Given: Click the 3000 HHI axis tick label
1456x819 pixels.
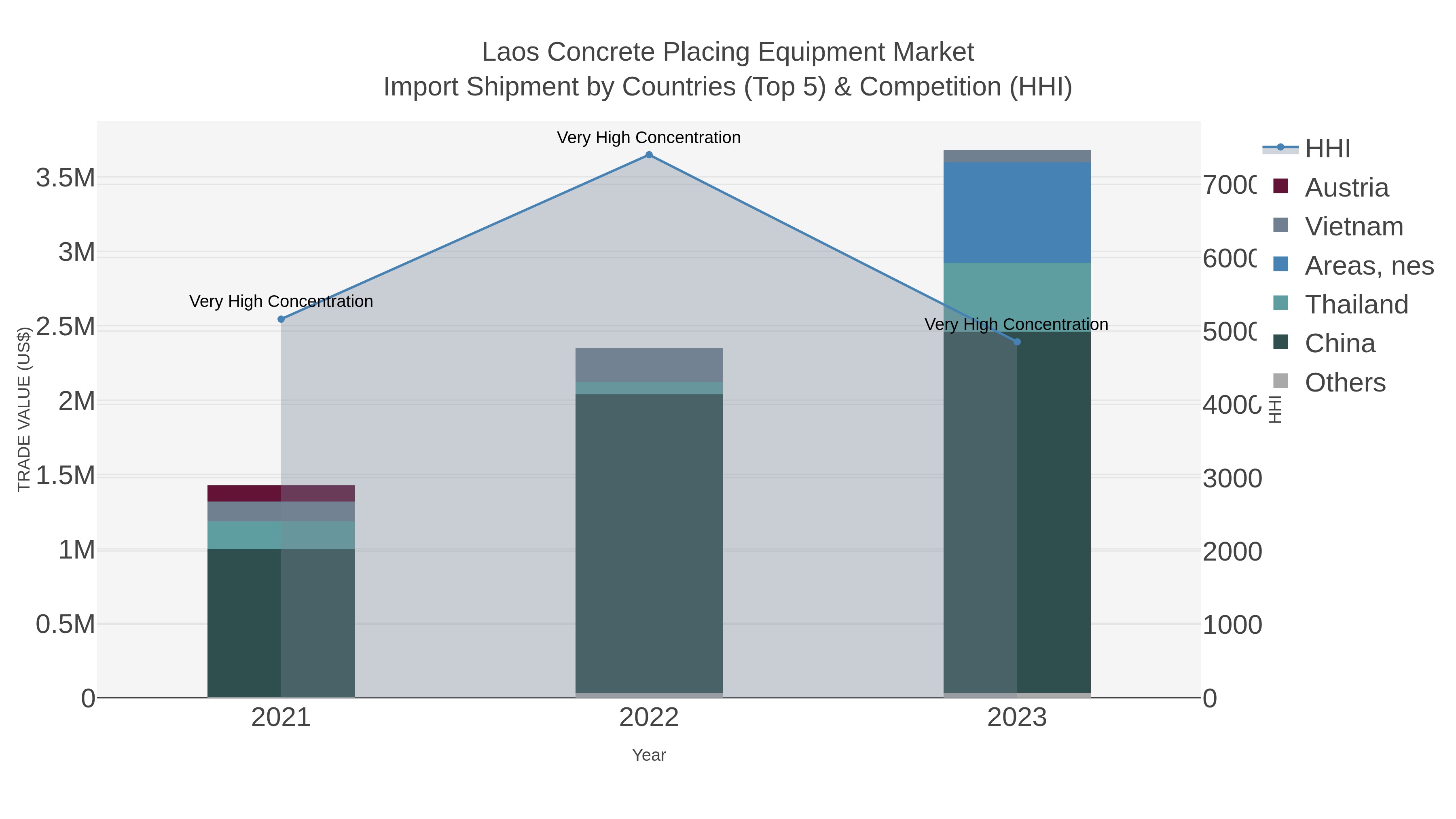Looking at the screenshot, I should pyautogui.click(x=1232, y=479).
